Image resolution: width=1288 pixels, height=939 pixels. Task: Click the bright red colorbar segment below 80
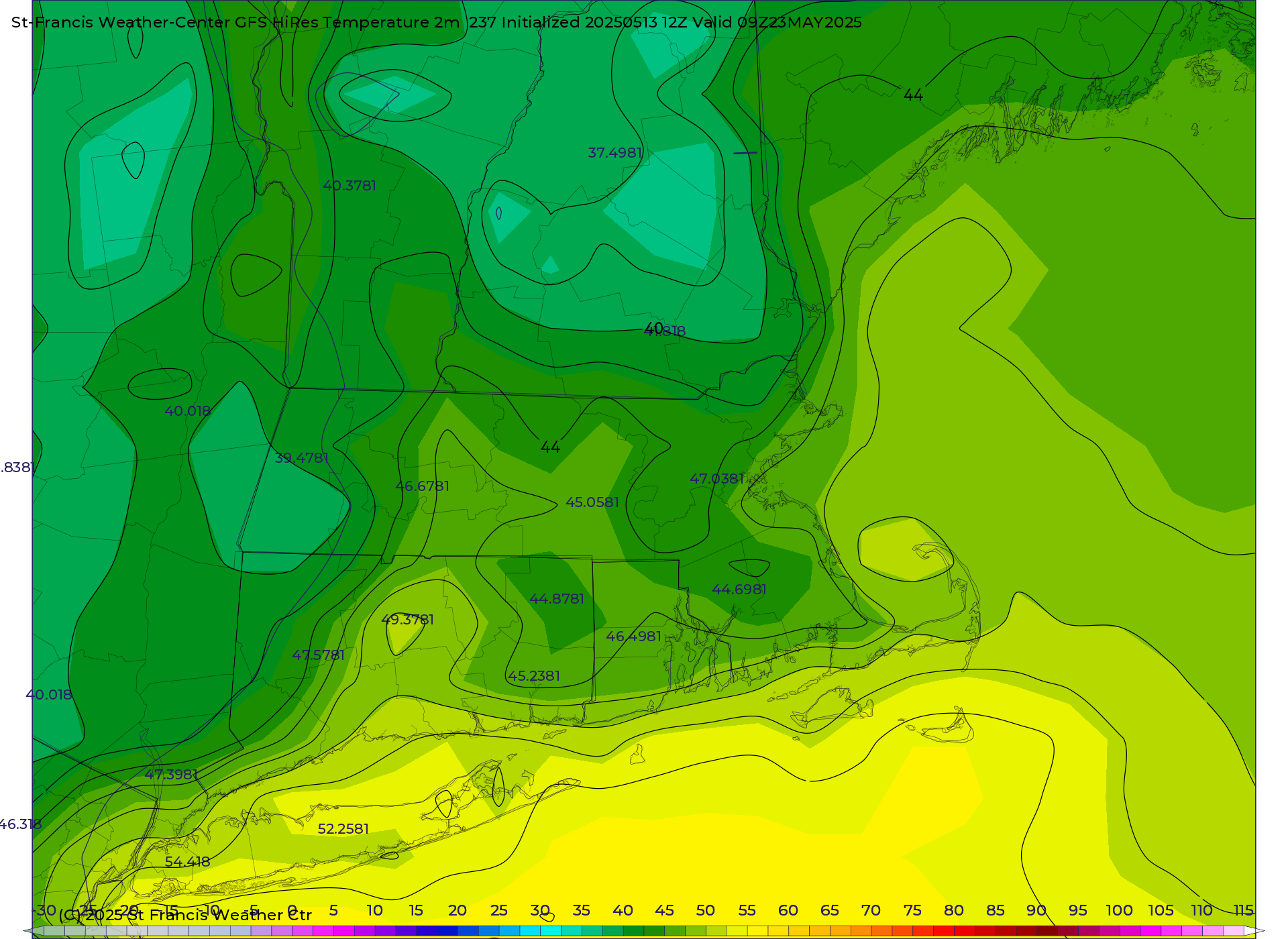coord(944,931)
